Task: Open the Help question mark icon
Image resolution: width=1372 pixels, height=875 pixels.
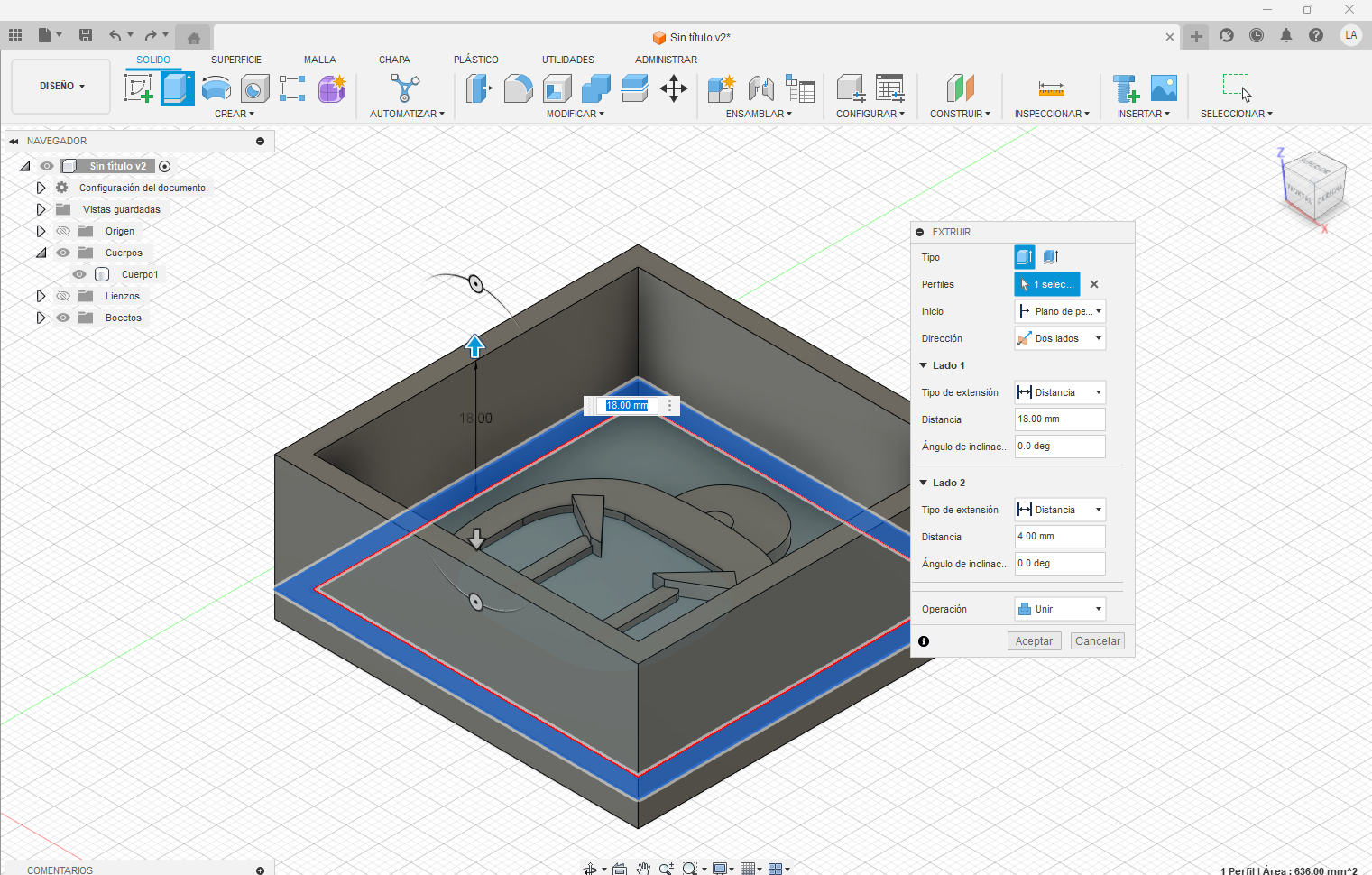Action: click(x=1316, y=35)
